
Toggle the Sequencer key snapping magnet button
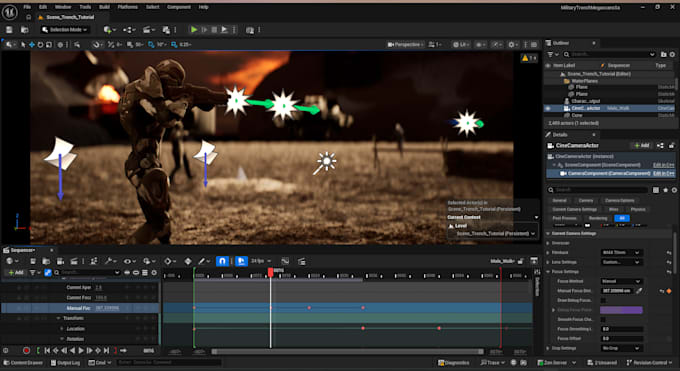pos(222,261)
